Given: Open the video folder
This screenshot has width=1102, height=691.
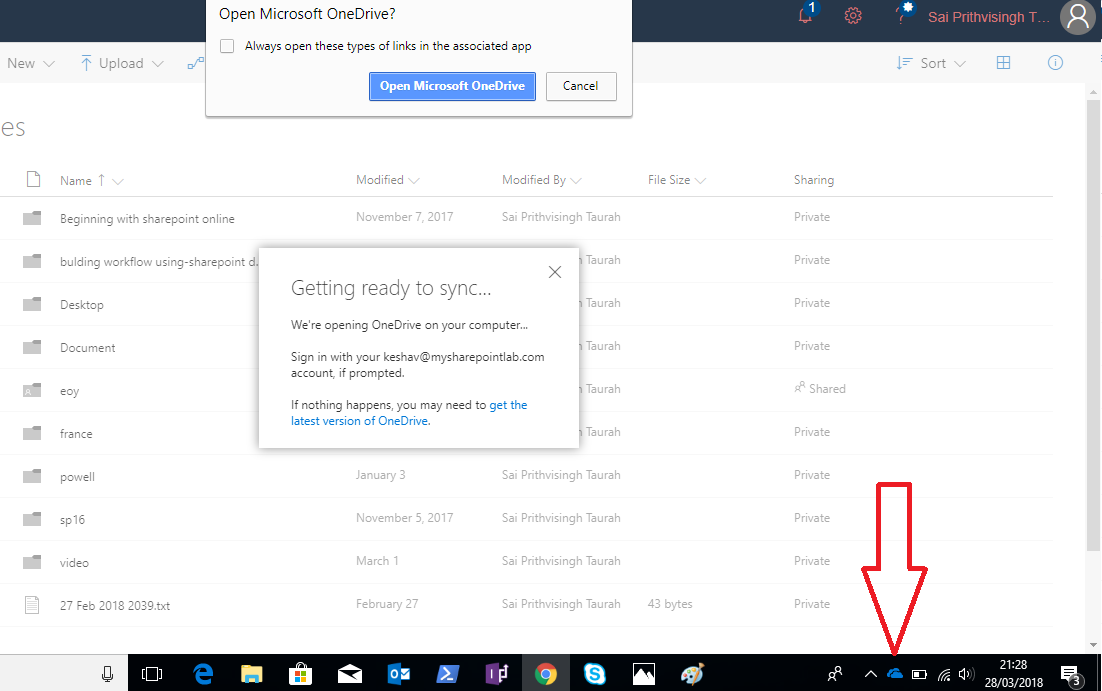Looking at the screenshot, I should click(x=74, y=562).
